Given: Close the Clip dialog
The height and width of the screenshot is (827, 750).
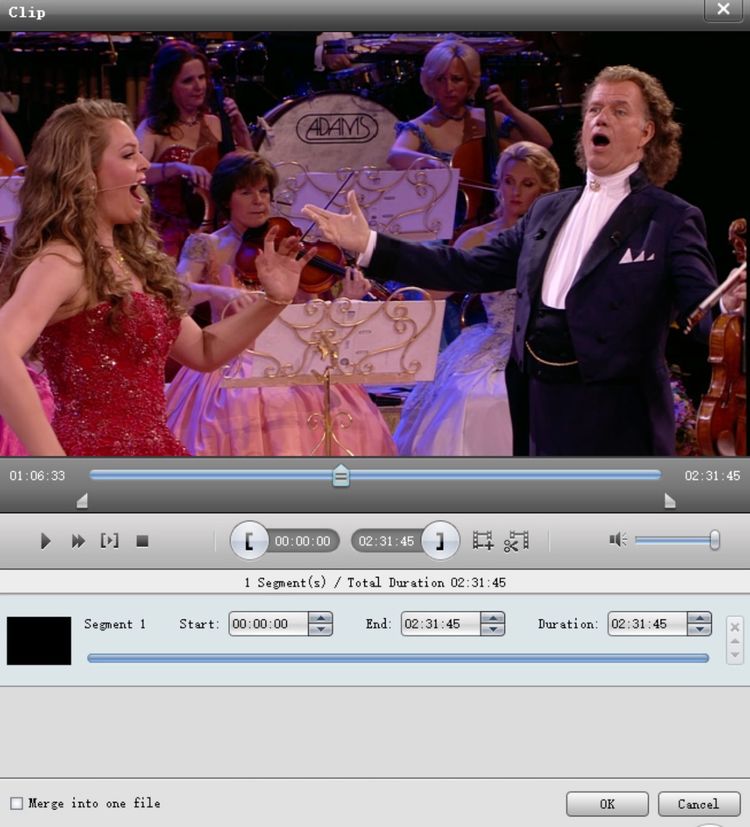Looking at the screenshot, I should point(724,9).
